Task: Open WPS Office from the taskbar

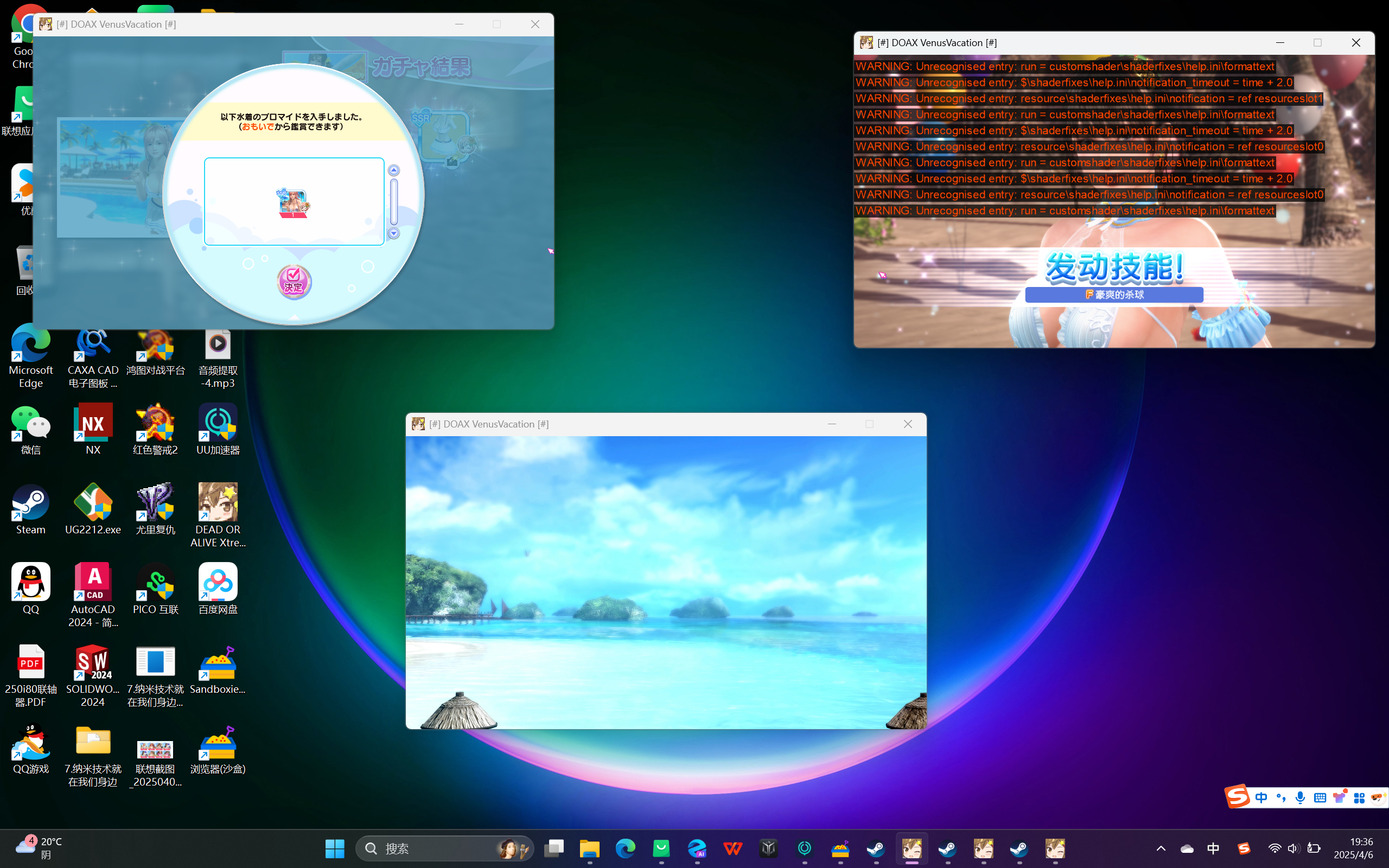Action: pyautogui.click(x=733, y=848)
